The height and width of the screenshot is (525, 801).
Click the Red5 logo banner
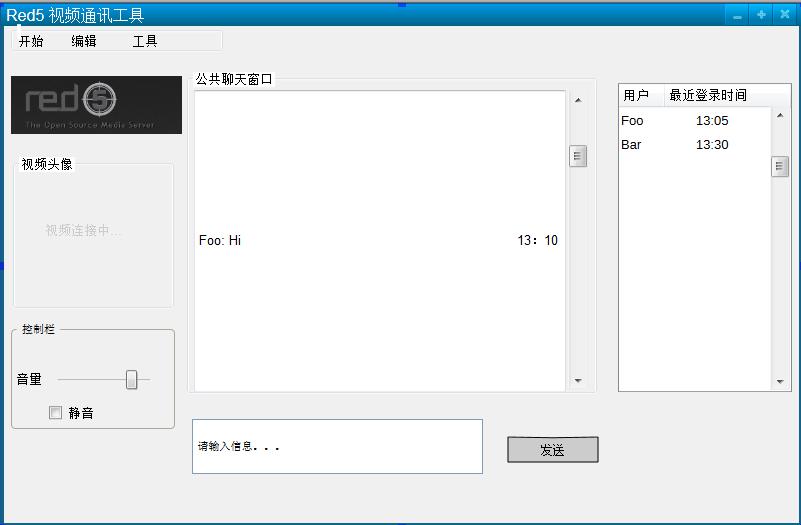point(97,105)
